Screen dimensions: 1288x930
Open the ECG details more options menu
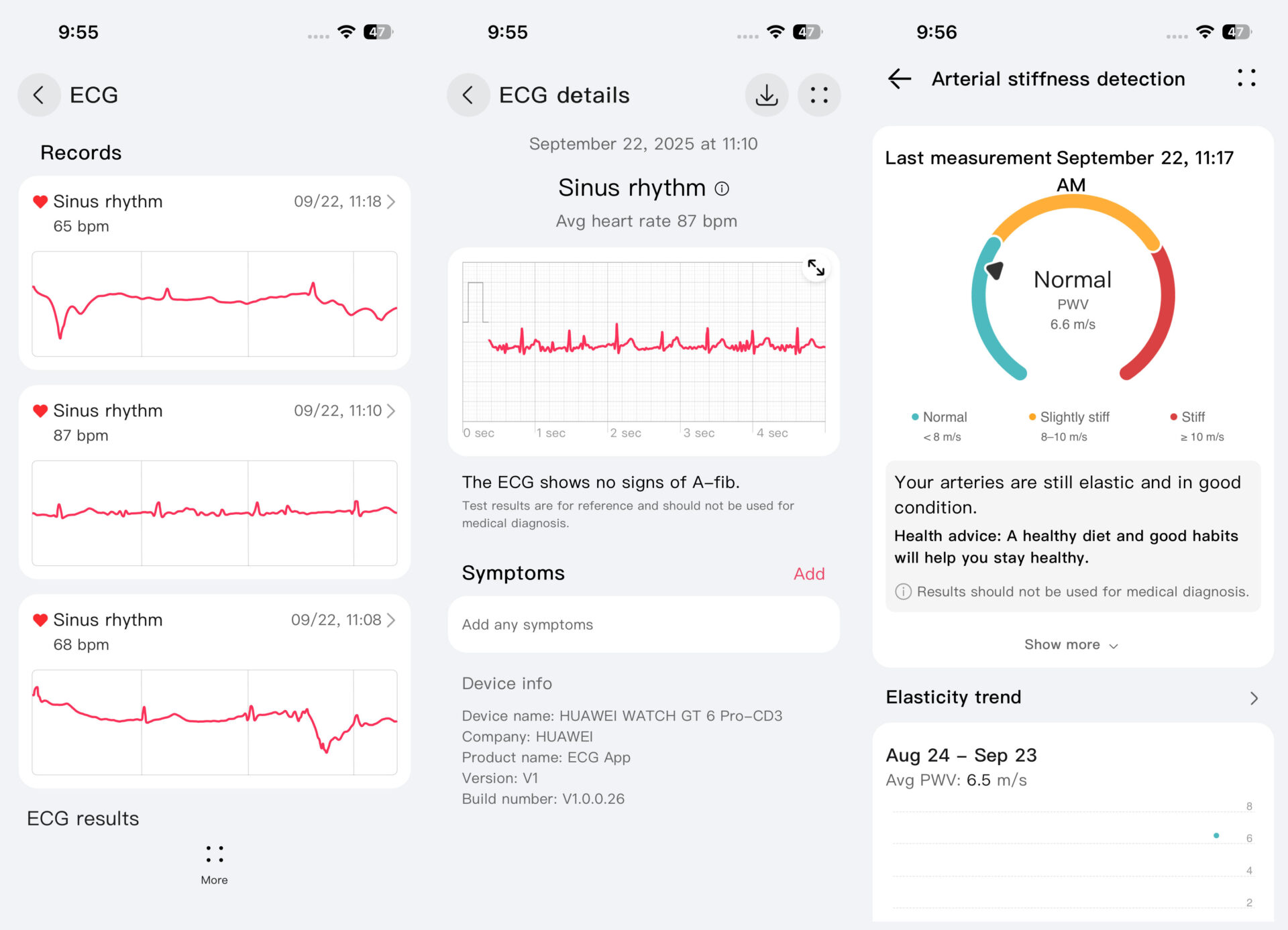[x=818, y=95]
